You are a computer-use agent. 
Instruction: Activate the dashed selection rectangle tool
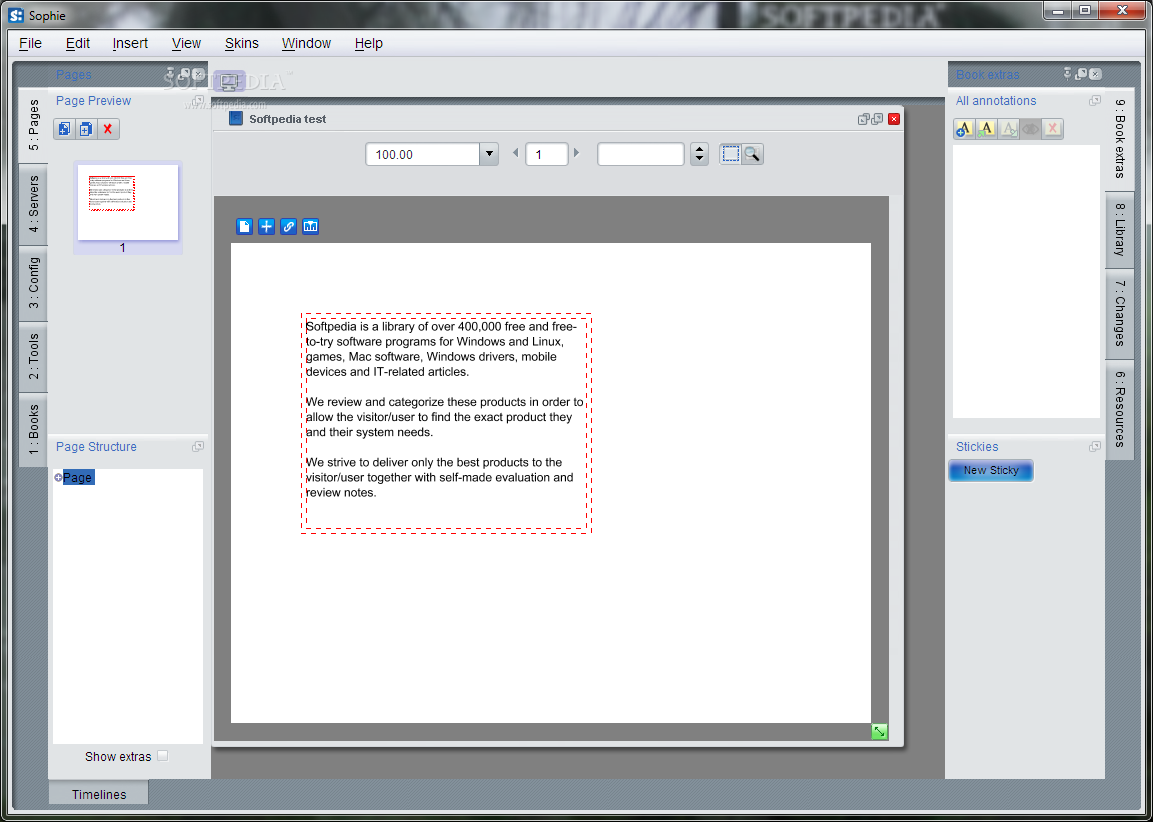730,154
